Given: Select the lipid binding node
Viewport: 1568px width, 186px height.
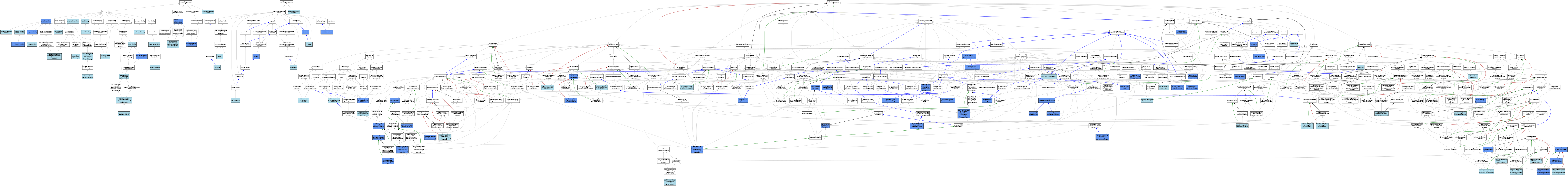Looking at the screenshot, I should coord(85,21).
